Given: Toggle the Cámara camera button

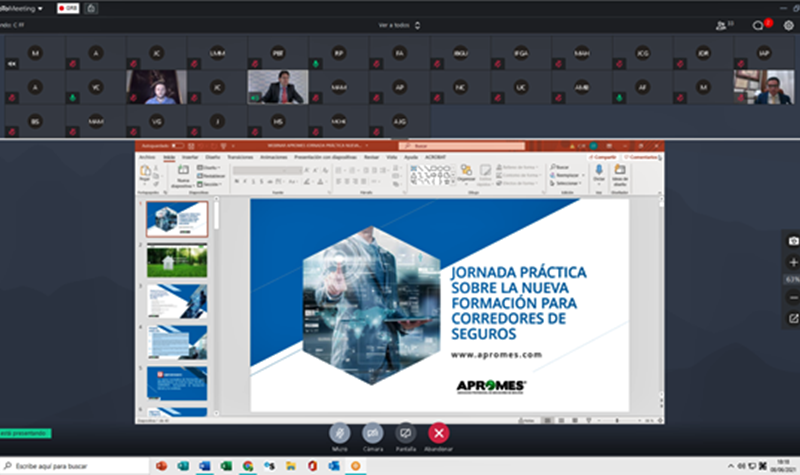Looking at the screenshot, I should point(372,434).
